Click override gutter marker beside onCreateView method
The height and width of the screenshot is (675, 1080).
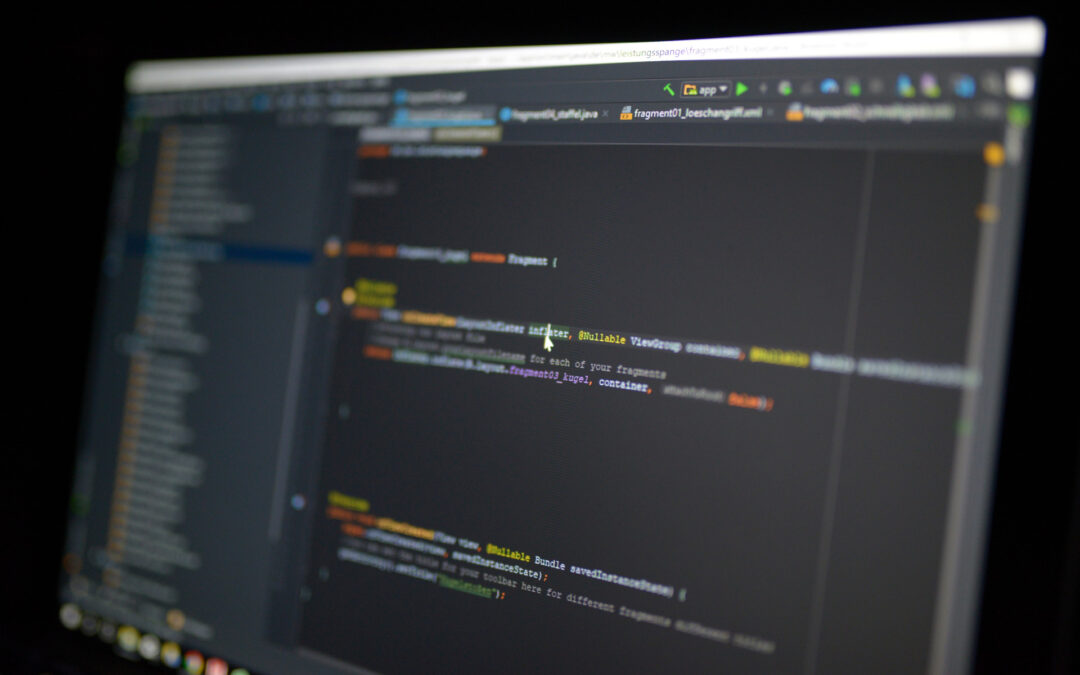[x=323, y=307]
